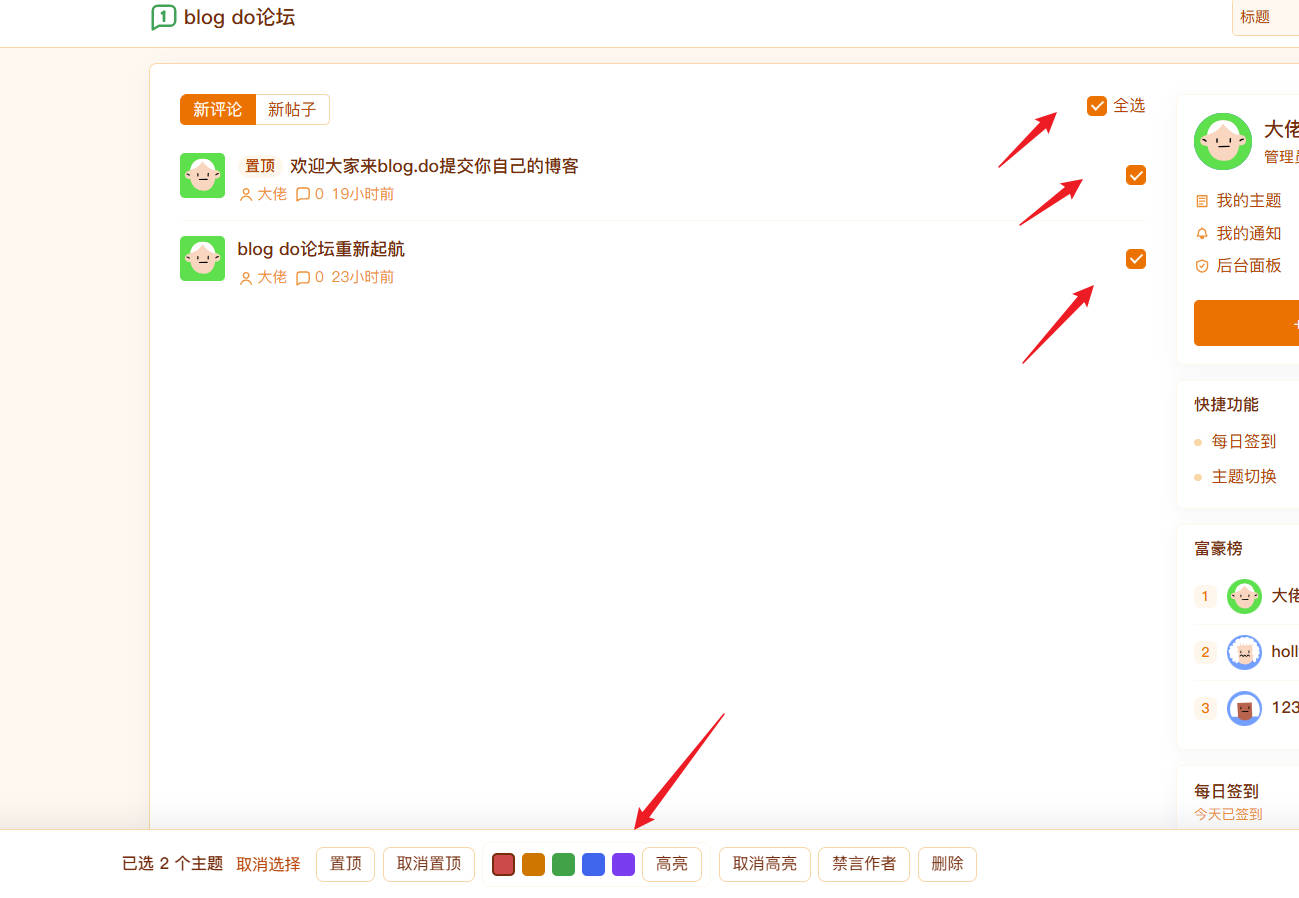Click the 23小时前 timestamp
The width and height of the screenshot is (1299, 898).
point(363,277)
